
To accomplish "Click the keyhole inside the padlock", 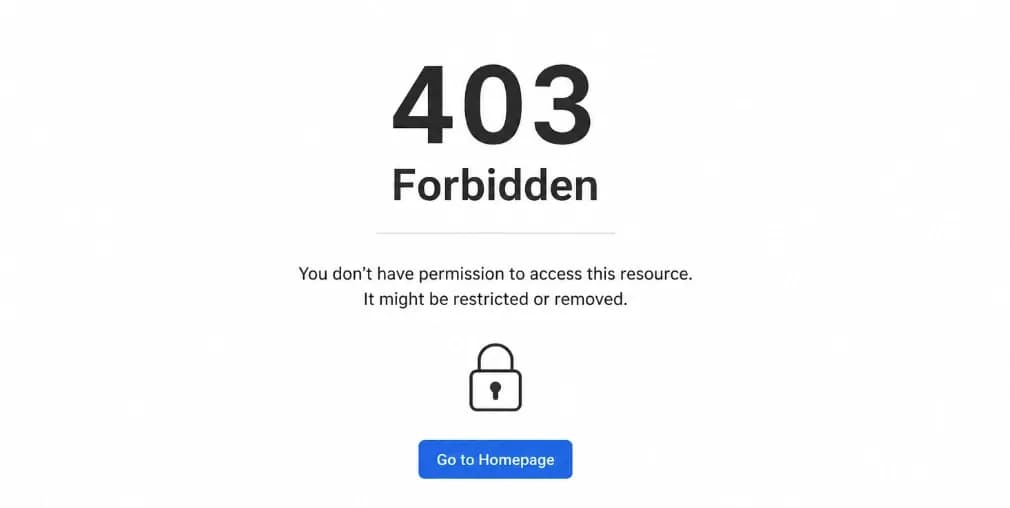I will coord(495,390).
